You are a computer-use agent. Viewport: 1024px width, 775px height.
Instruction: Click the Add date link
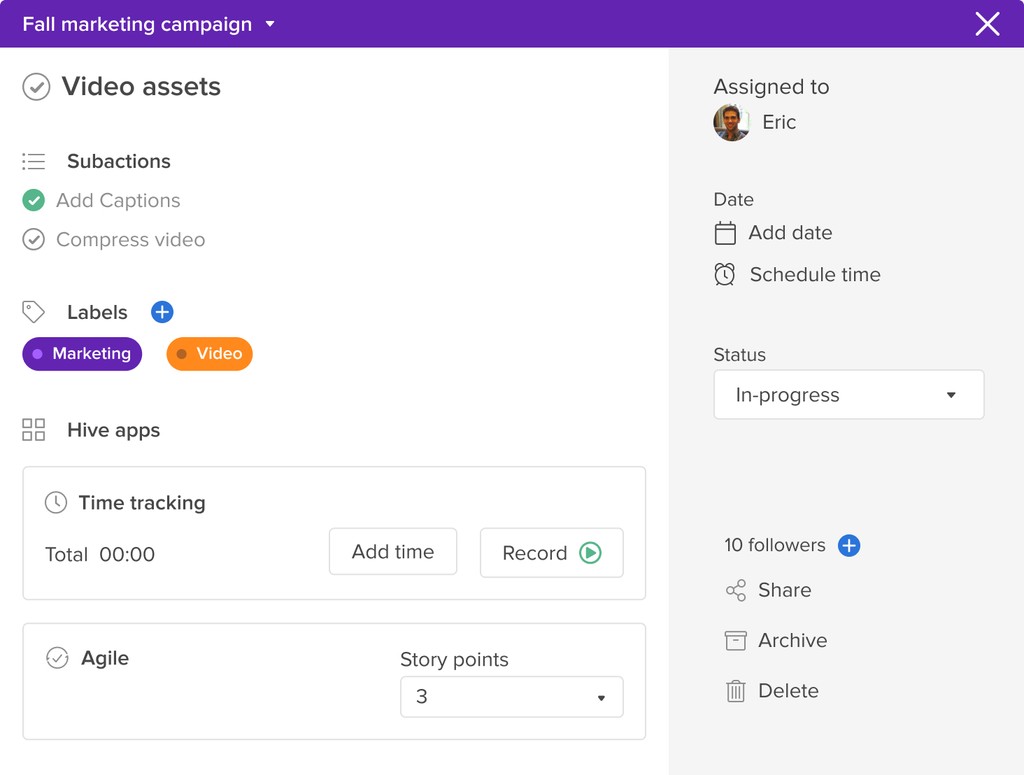(790, 233)
